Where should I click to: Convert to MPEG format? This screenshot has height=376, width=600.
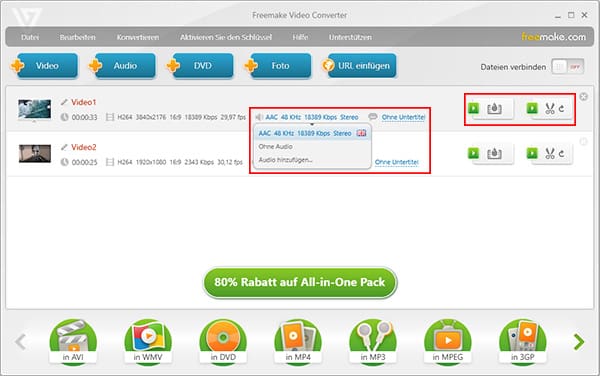coord(448,342)
